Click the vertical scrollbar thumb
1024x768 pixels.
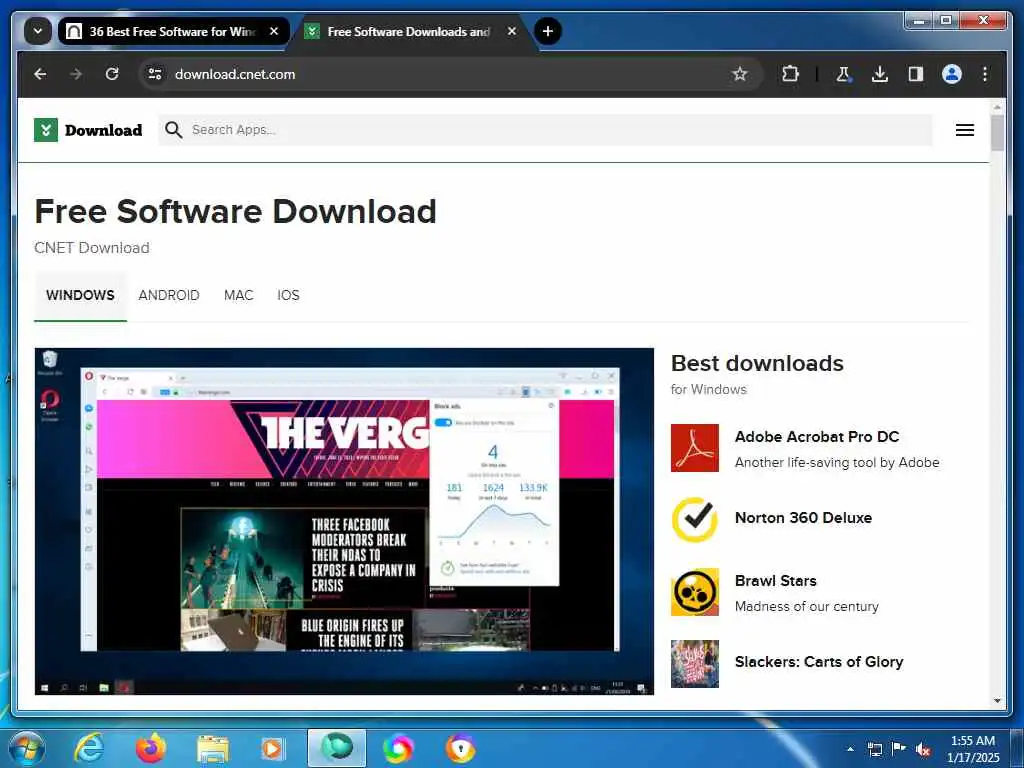997,133
